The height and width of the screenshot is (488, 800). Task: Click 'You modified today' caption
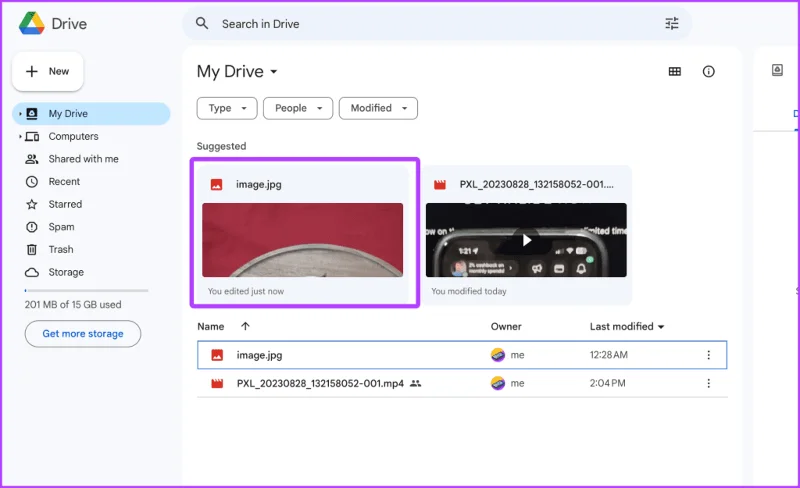pyautogui.click(x=469, y=291)
